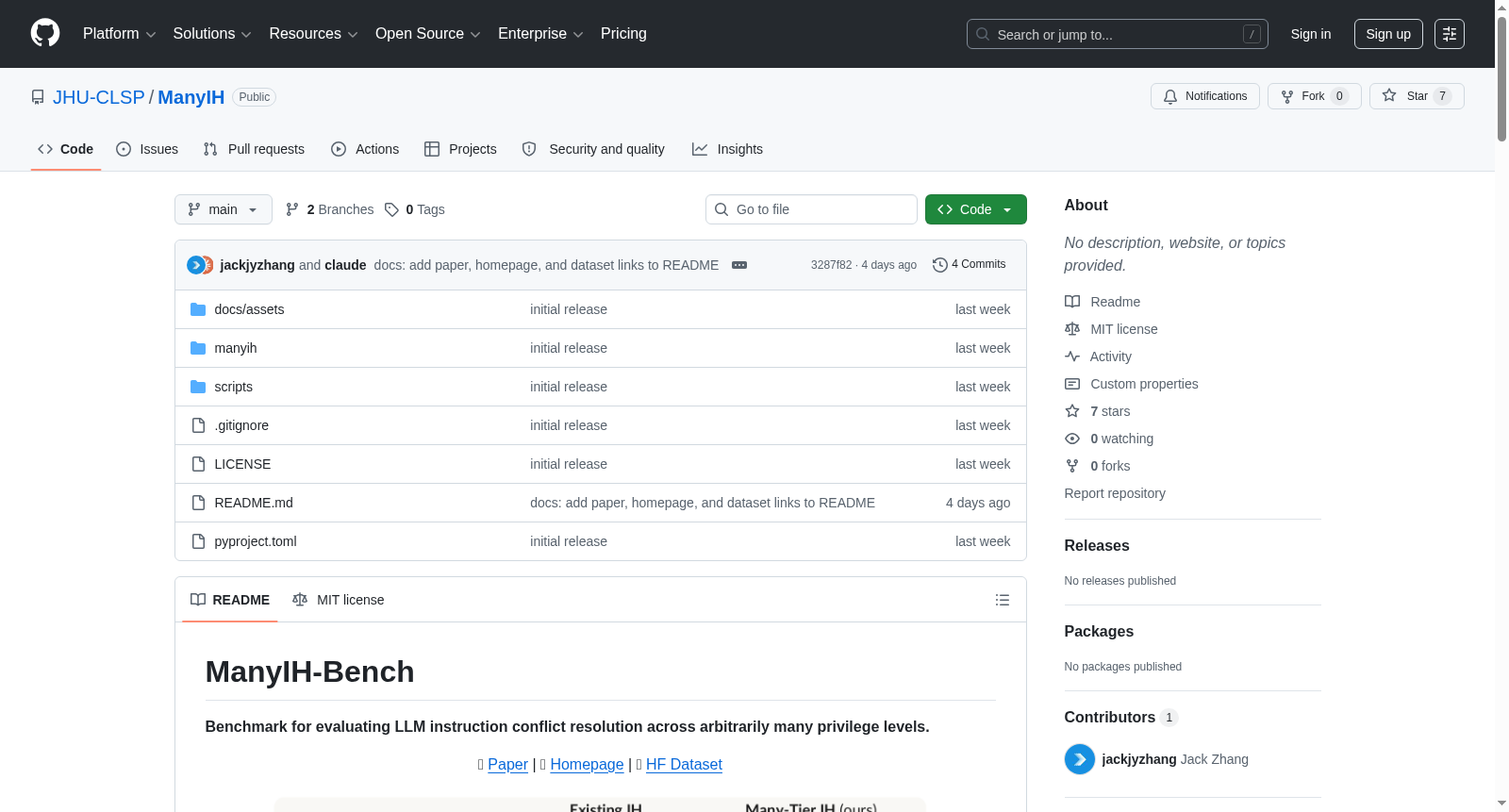Image resolution: width=1509 pixels, height=812 pixels.
Task: Click the LICENSE file icon
Action: (x=198, y=464)
